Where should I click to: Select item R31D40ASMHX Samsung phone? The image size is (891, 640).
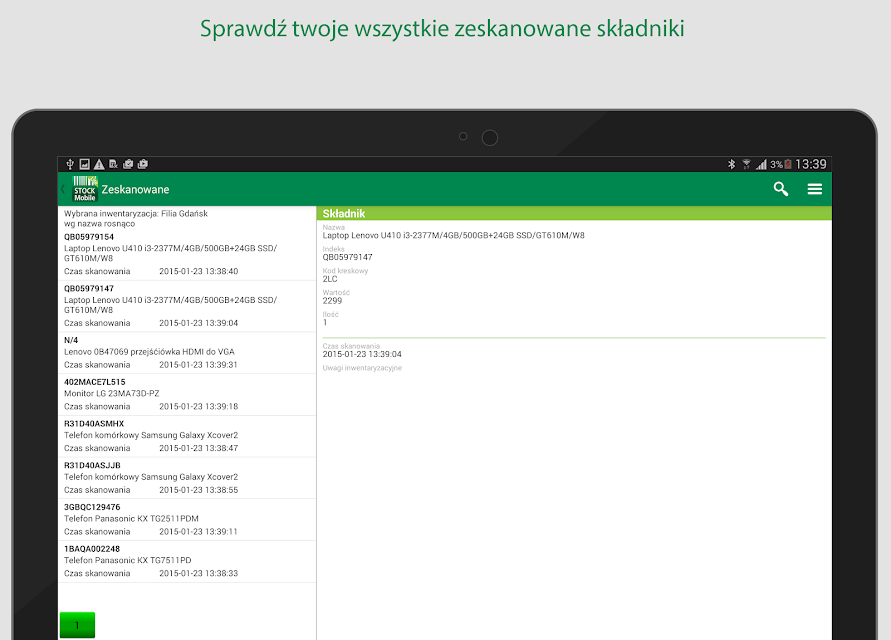click(x=187, y=436)
